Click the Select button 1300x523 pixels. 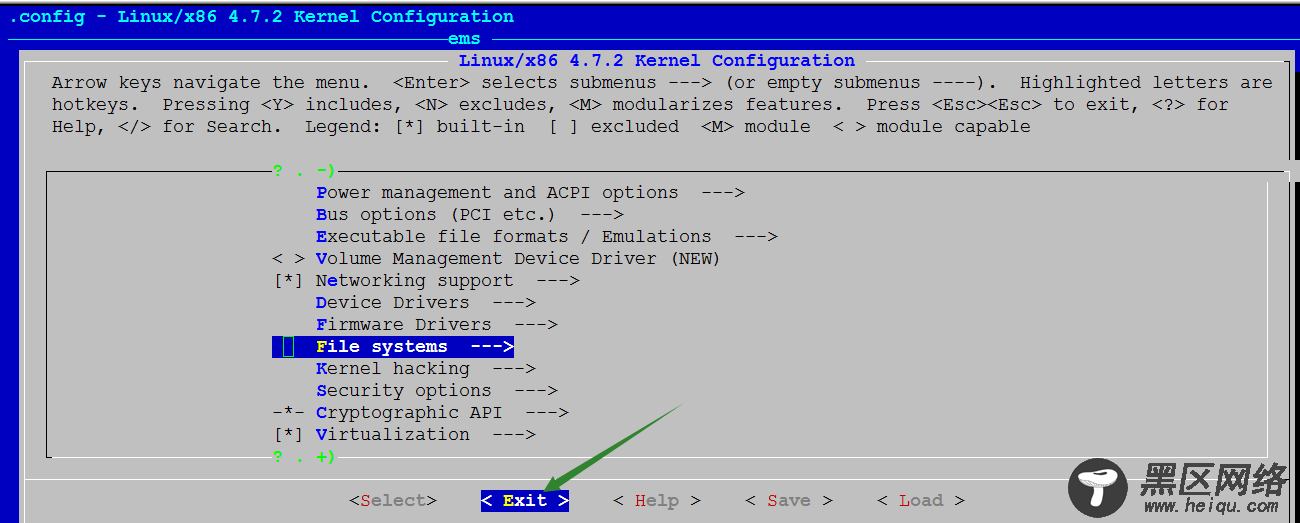[393, 501]
